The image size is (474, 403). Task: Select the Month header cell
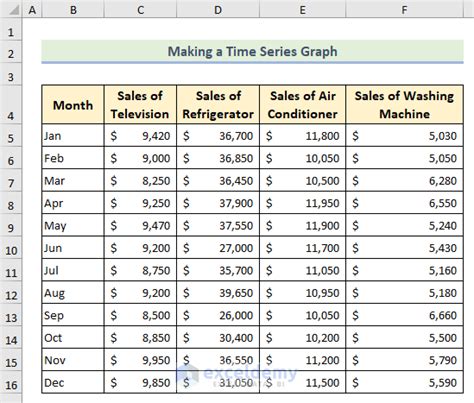point(73,105)
